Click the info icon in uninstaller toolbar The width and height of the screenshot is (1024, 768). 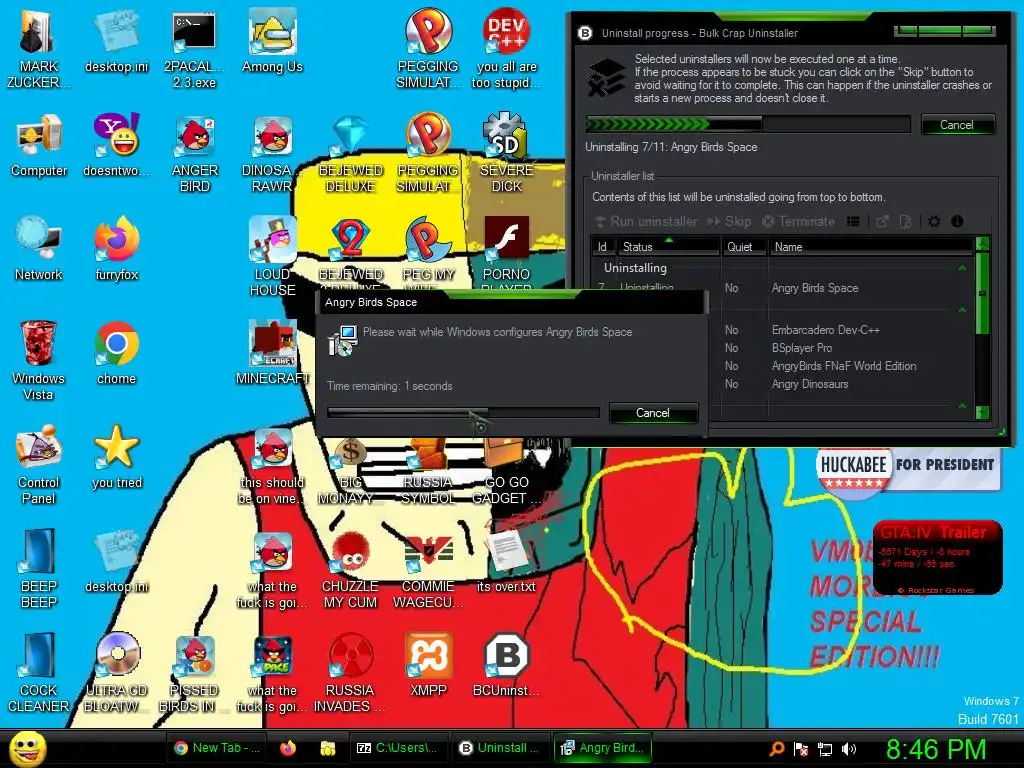pos(957,221)
